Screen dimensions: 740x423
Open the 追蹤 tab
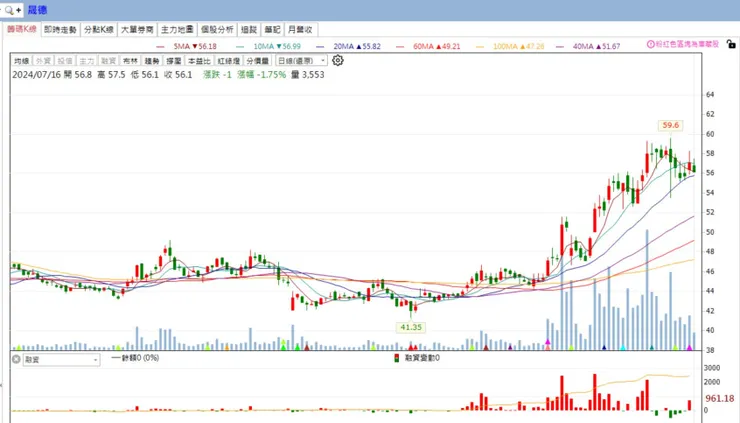point(249,29)
